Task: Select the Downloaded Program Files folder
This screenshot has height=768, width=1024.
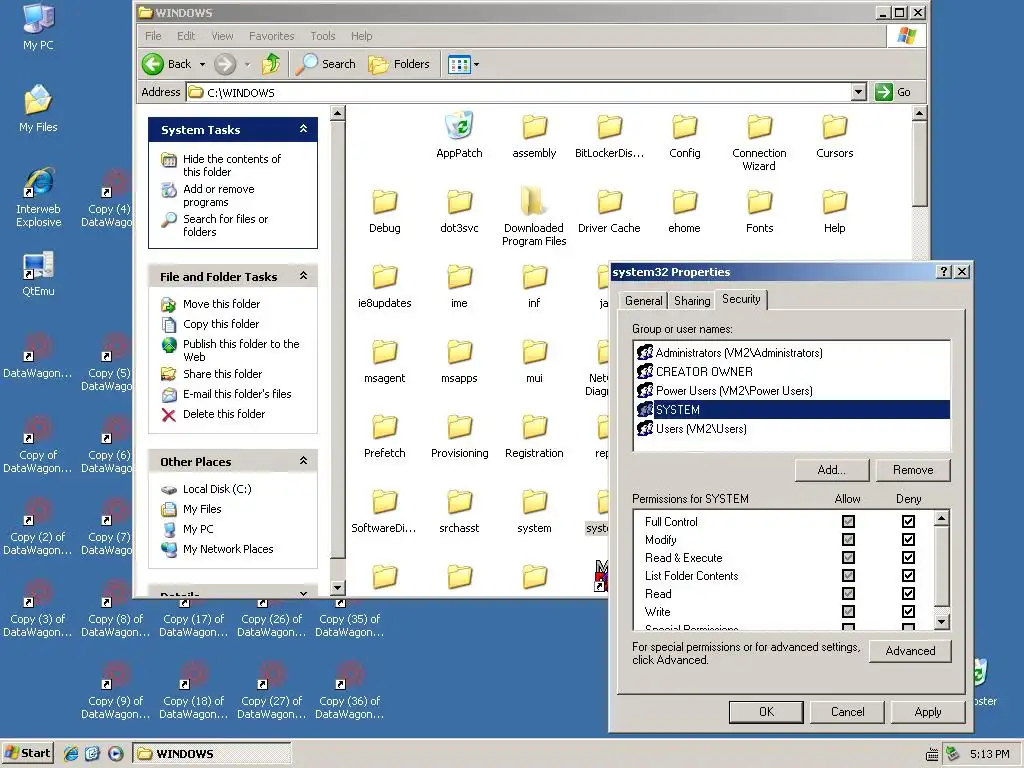Action: point(534,217)
